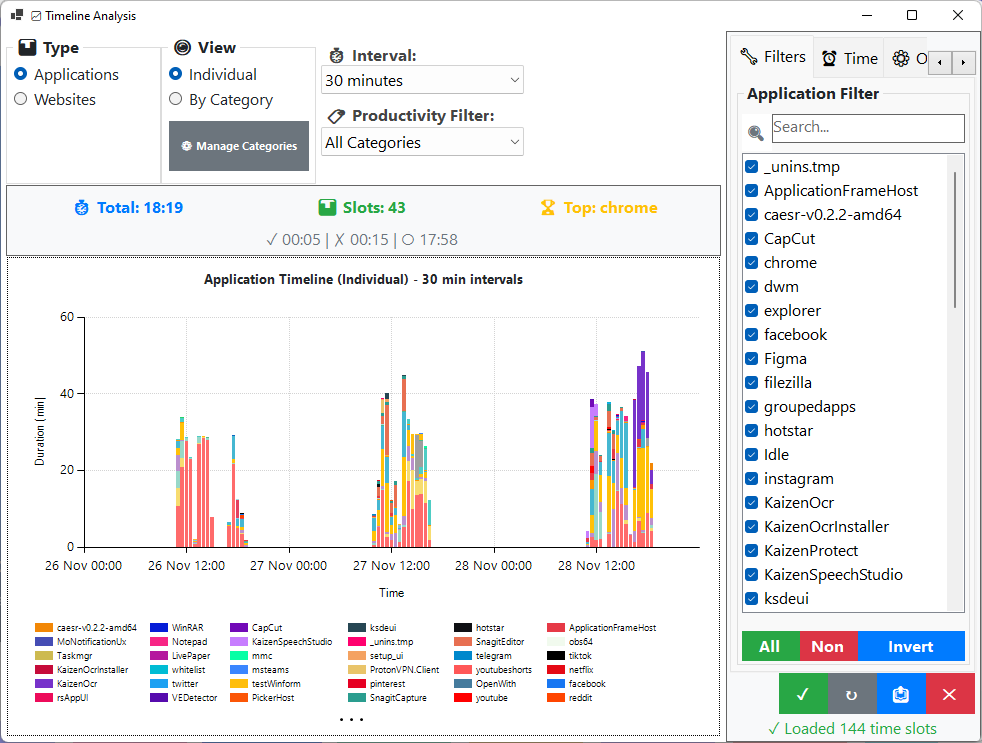Click the gear icon on the partially hidden tab

[x=901, y=58]
